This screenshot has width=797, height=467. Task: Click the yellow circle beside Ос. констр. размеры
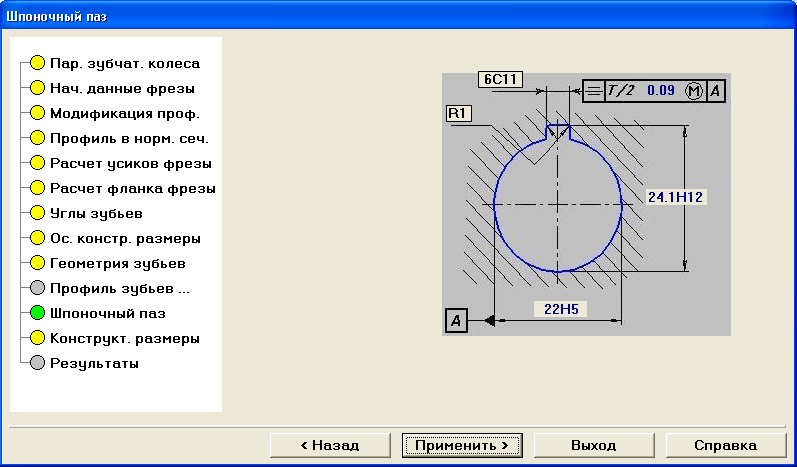point(37,238)
